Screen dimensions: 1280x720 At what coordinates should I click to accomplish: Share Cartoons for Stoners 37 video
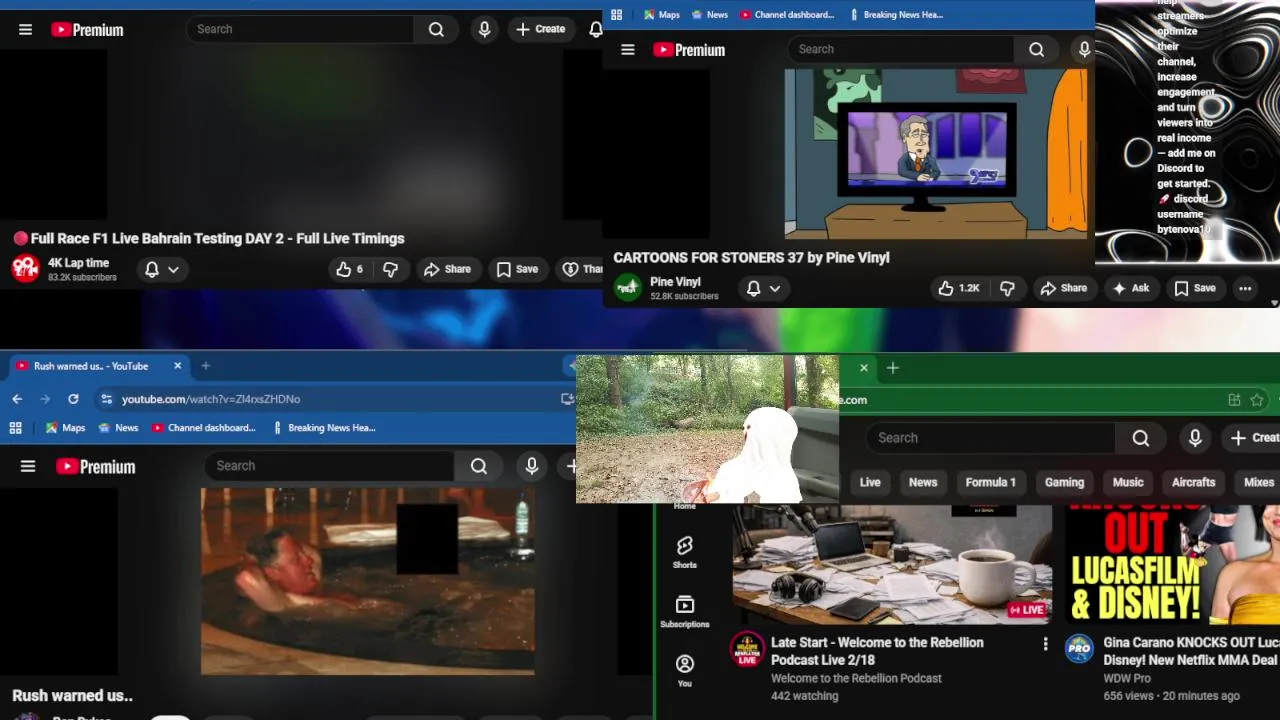1063,288
